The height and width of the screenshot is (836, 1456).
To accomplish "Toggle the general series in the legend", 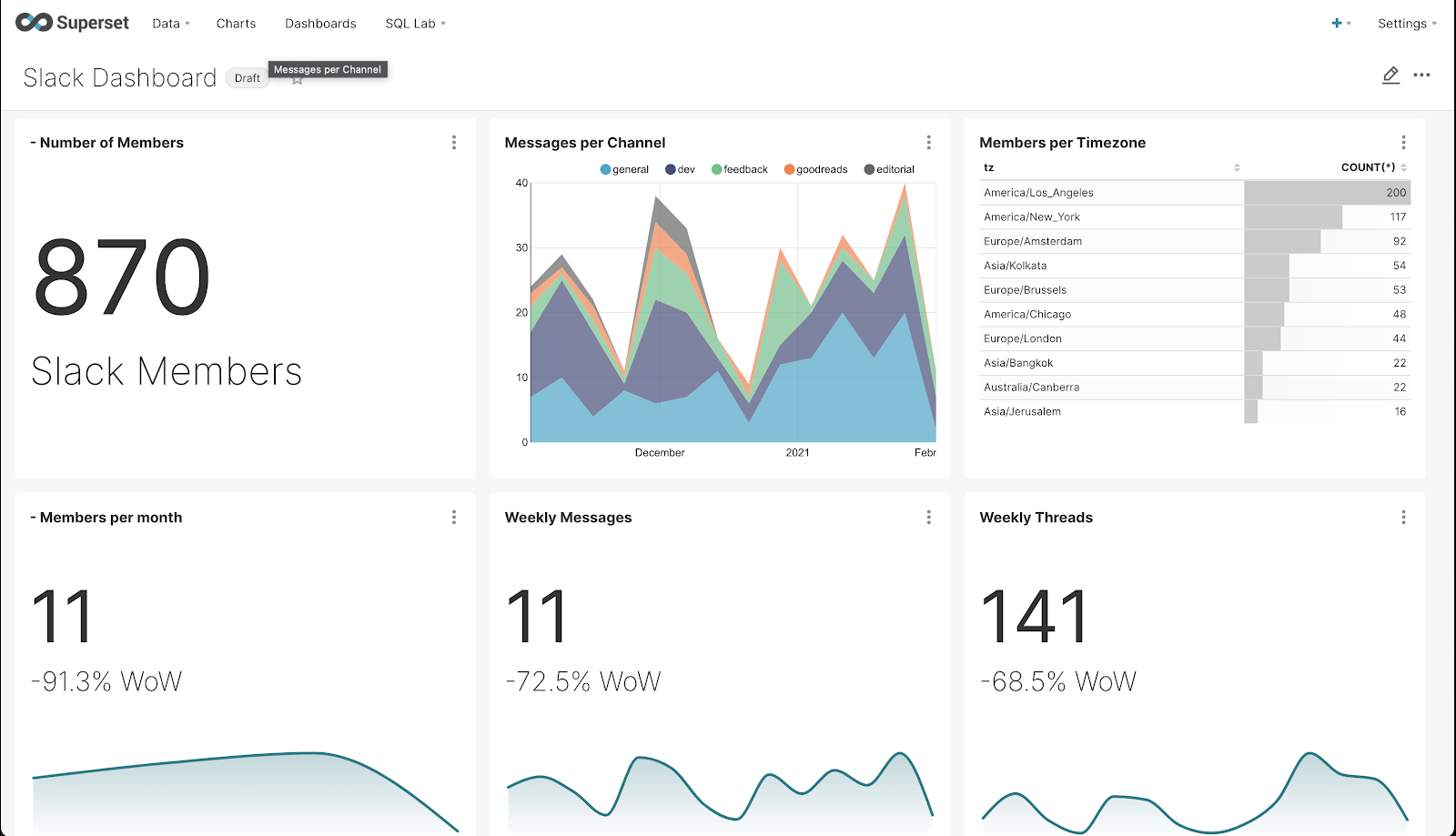I will pos(624,168).
